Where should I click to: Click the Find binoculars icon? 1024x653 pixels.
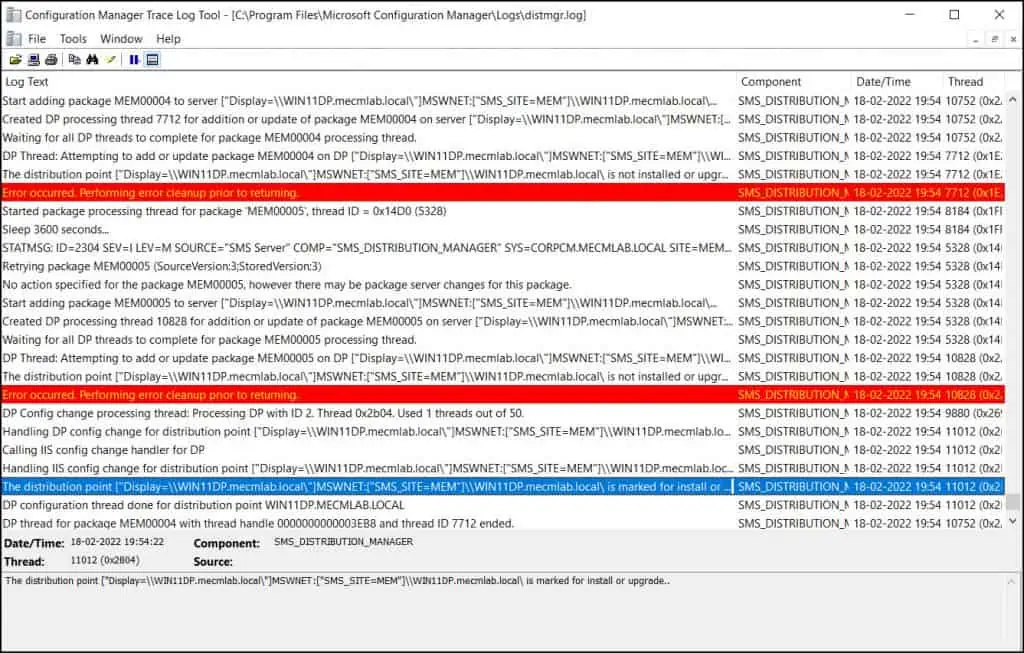point(92,60)
